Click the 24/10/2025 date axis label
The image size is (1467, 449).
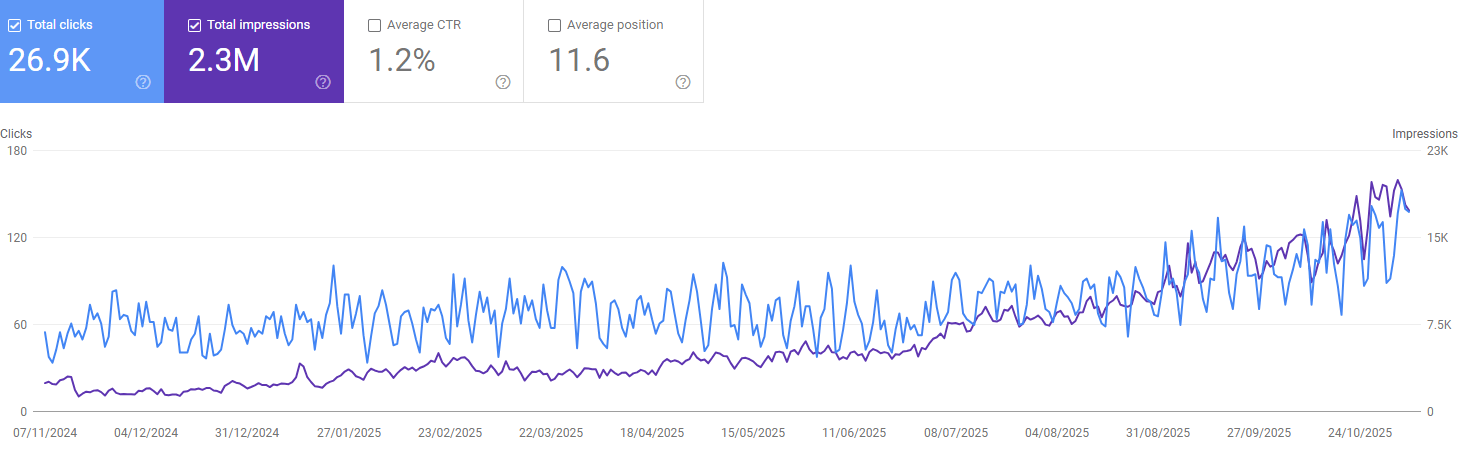pos(1361,433)
